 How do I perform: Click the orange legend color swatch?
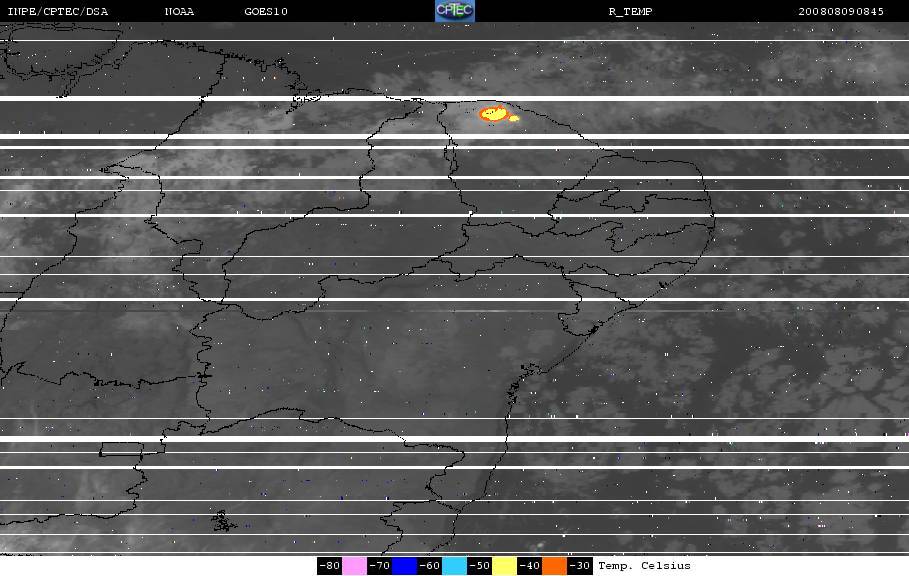point(554,566)
